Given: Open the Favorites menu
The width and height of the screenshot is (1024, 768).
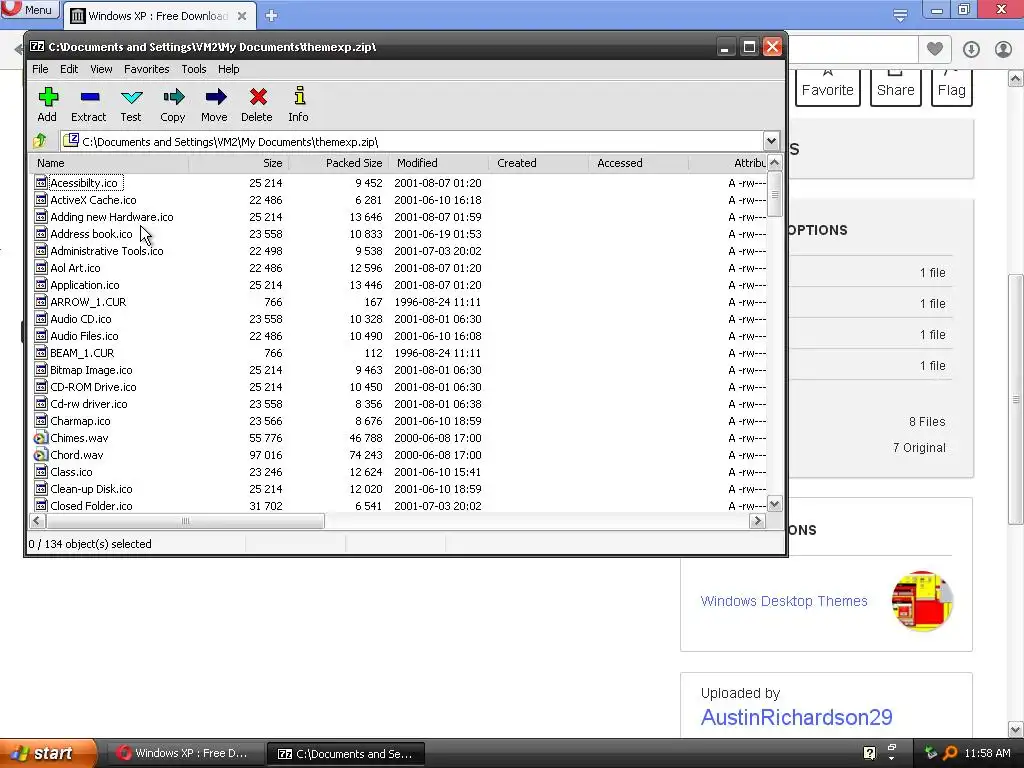Looking at the screenshot, I should tap(146, 69).
